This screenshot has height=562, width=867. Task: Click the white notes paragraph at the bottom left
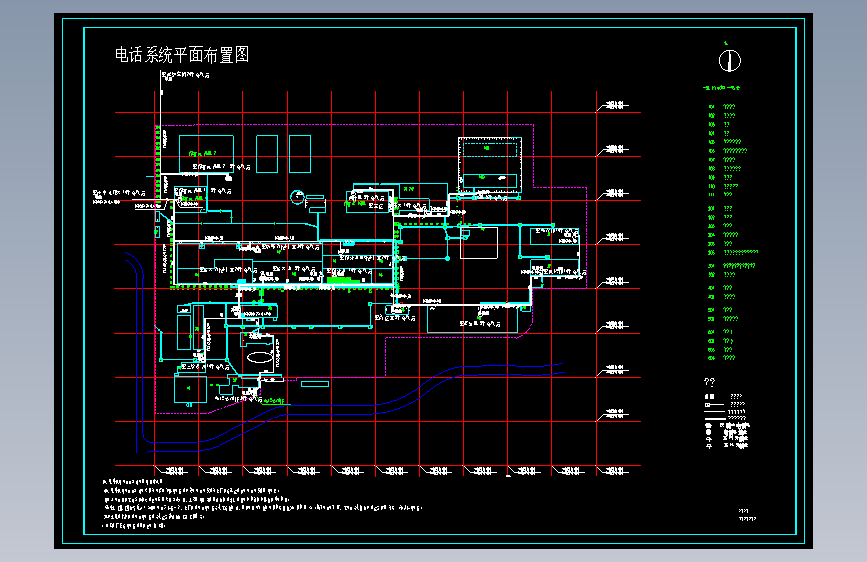pyautogui.click(x=263, y=503)
